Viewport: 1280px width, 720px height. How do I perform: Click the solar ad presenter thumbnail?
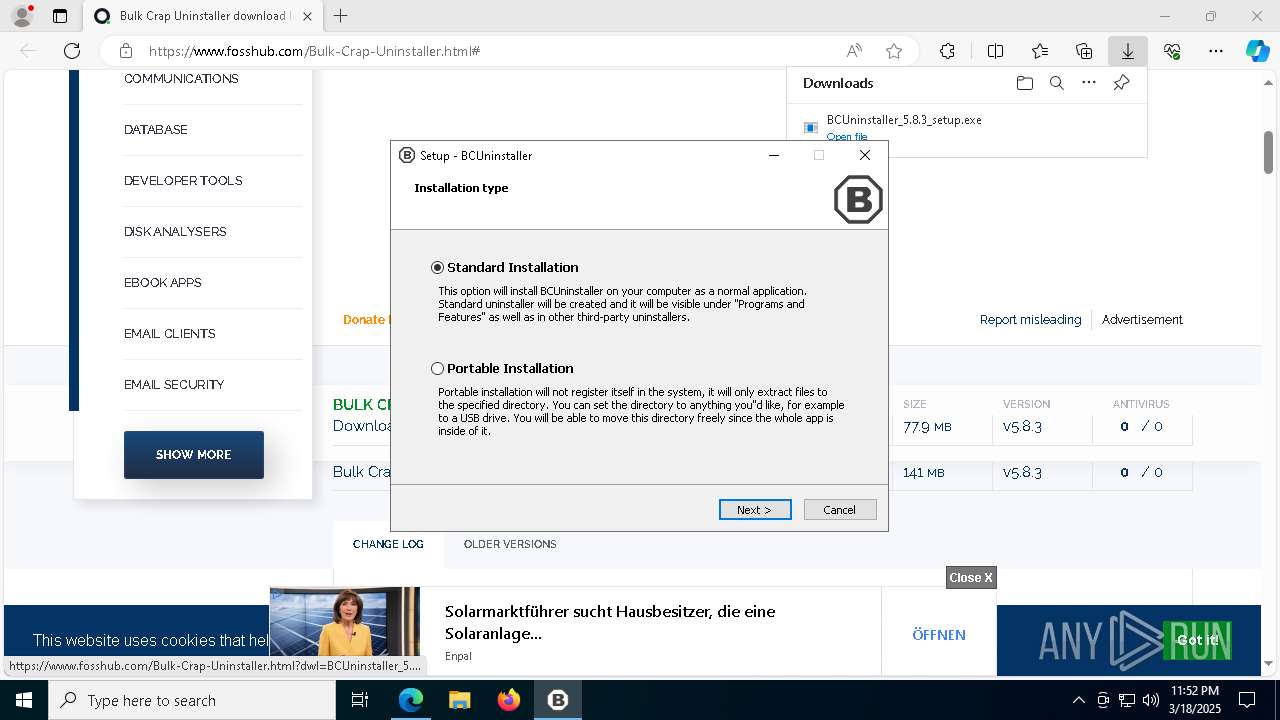tap(345, 622)
